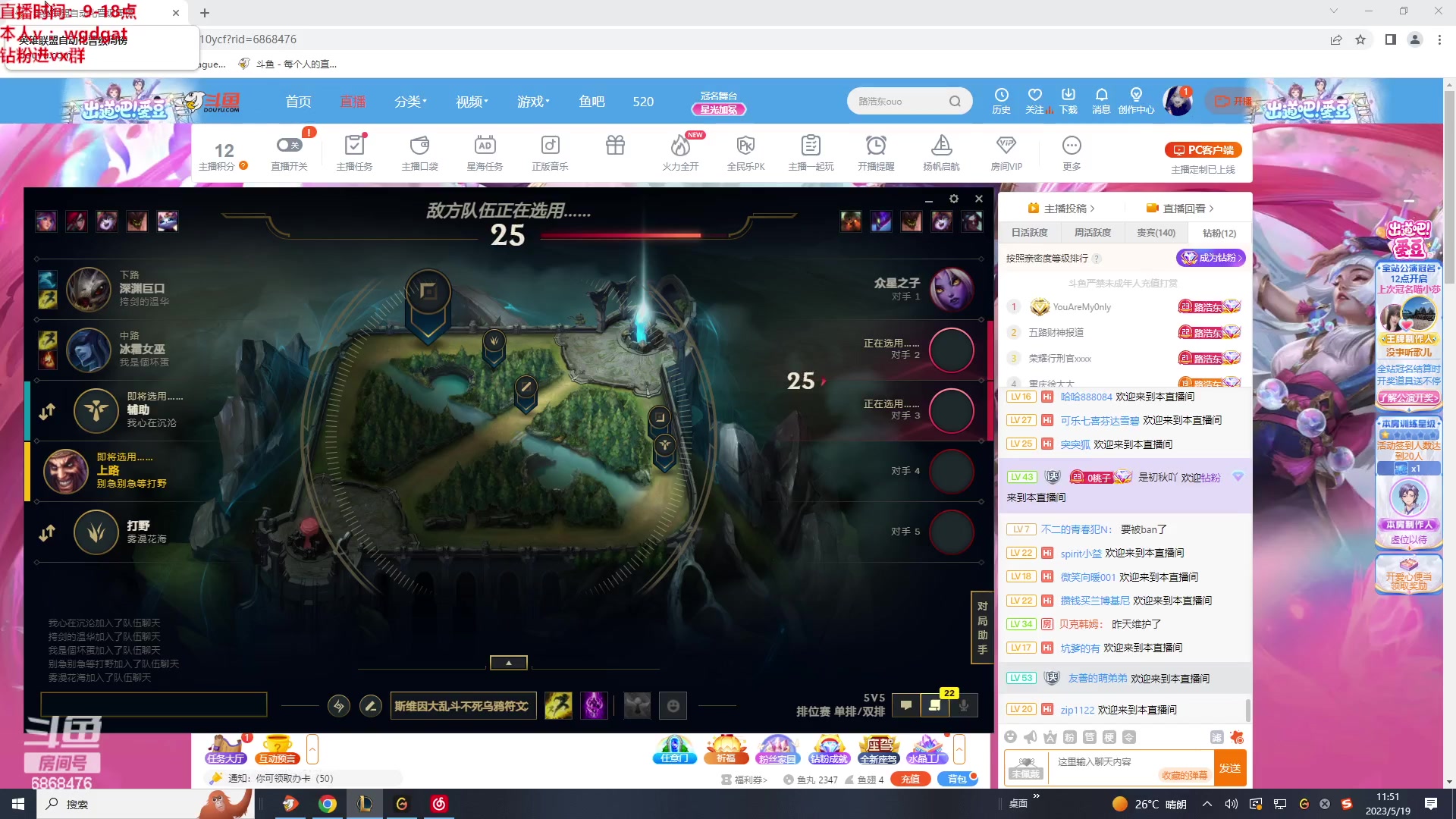1456x819 pixels.
Task: Click the chat emoji smiley icon
Action: point(1010,737)
